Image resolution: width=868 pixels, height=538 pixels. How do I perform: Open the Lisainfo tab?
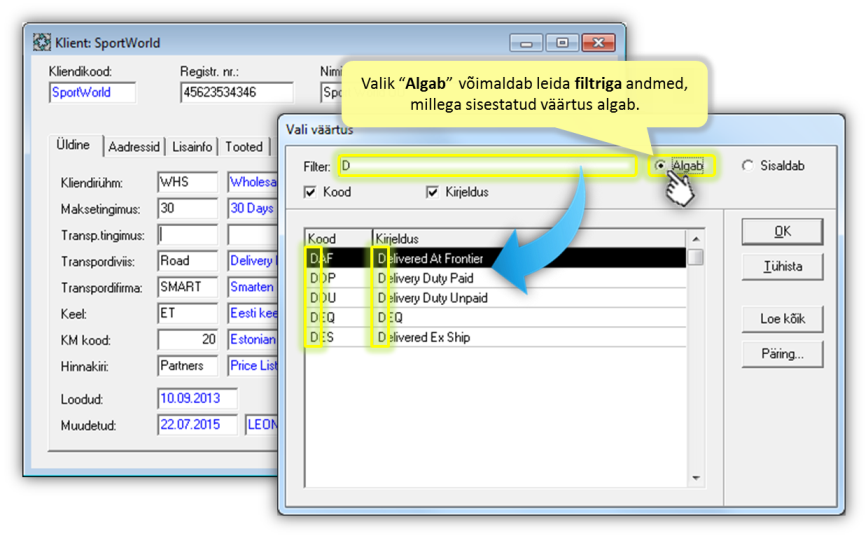point(192,147)
